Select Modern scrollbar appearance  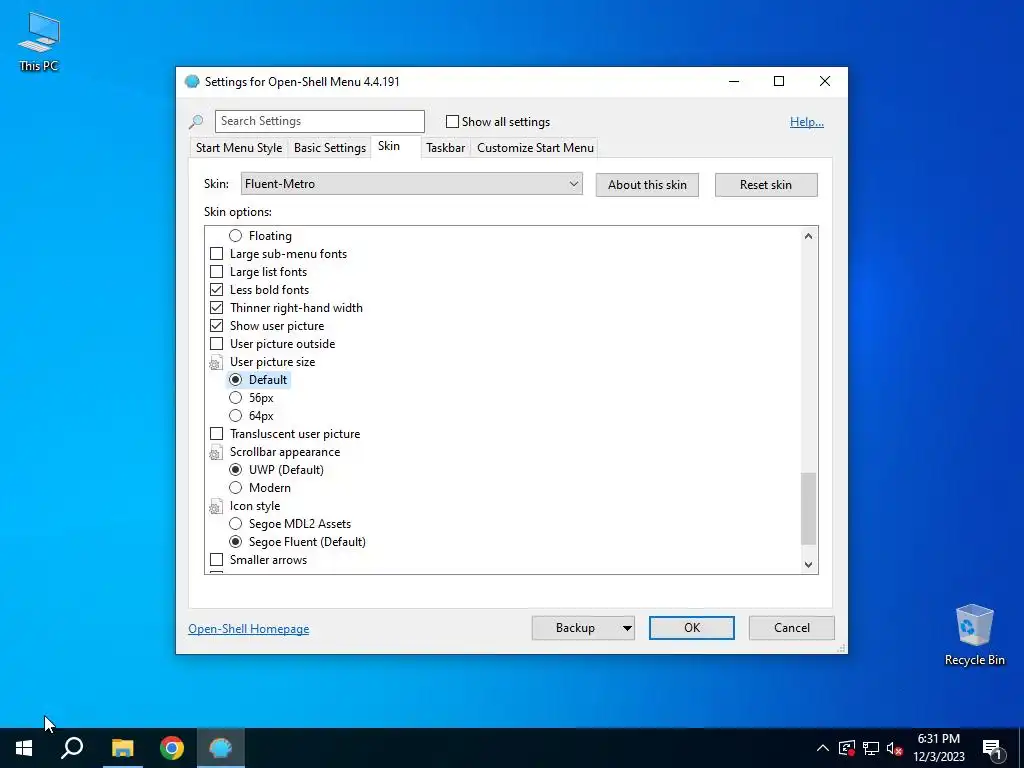tap(235, 488)
